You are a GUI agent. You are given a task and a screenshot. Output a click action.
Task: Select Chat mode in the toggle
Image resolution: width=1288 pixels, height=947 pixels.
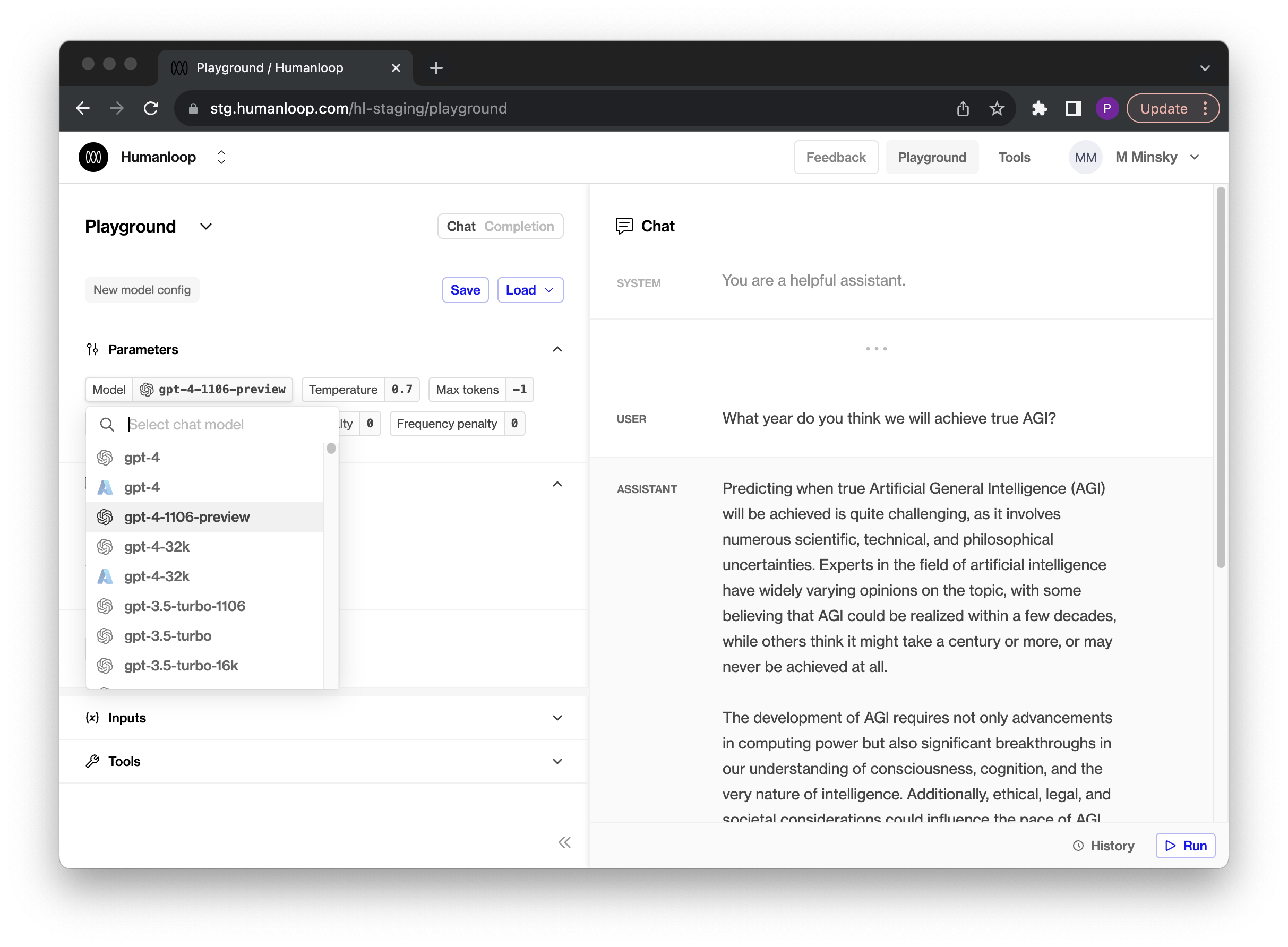point(461,227)
